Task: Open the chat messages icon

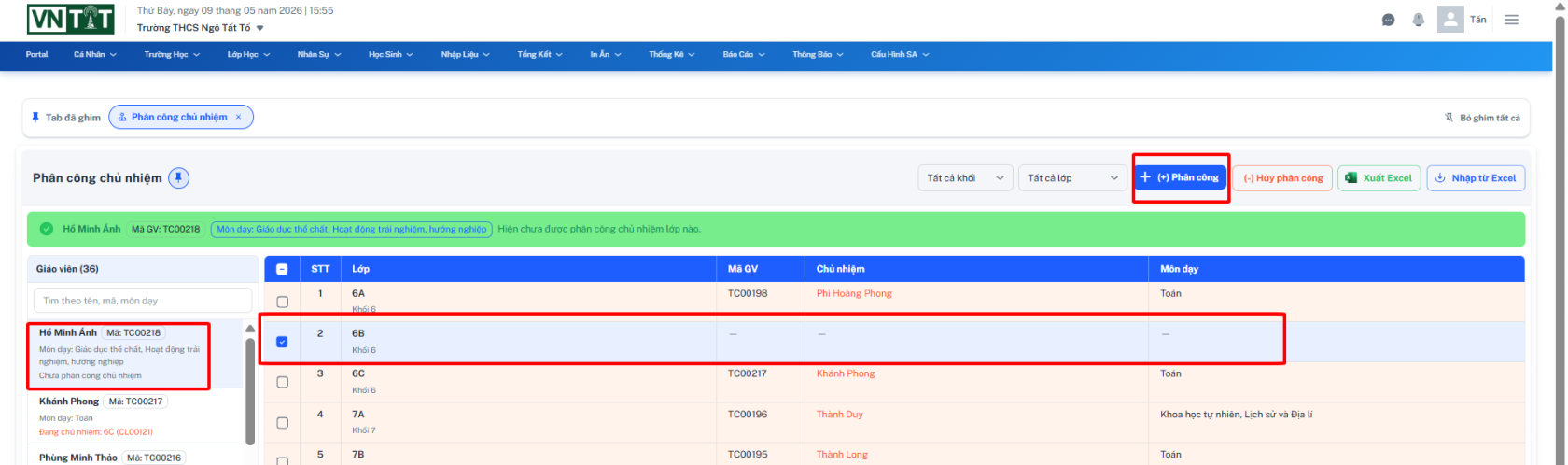Action: [x=1388, y=20]
